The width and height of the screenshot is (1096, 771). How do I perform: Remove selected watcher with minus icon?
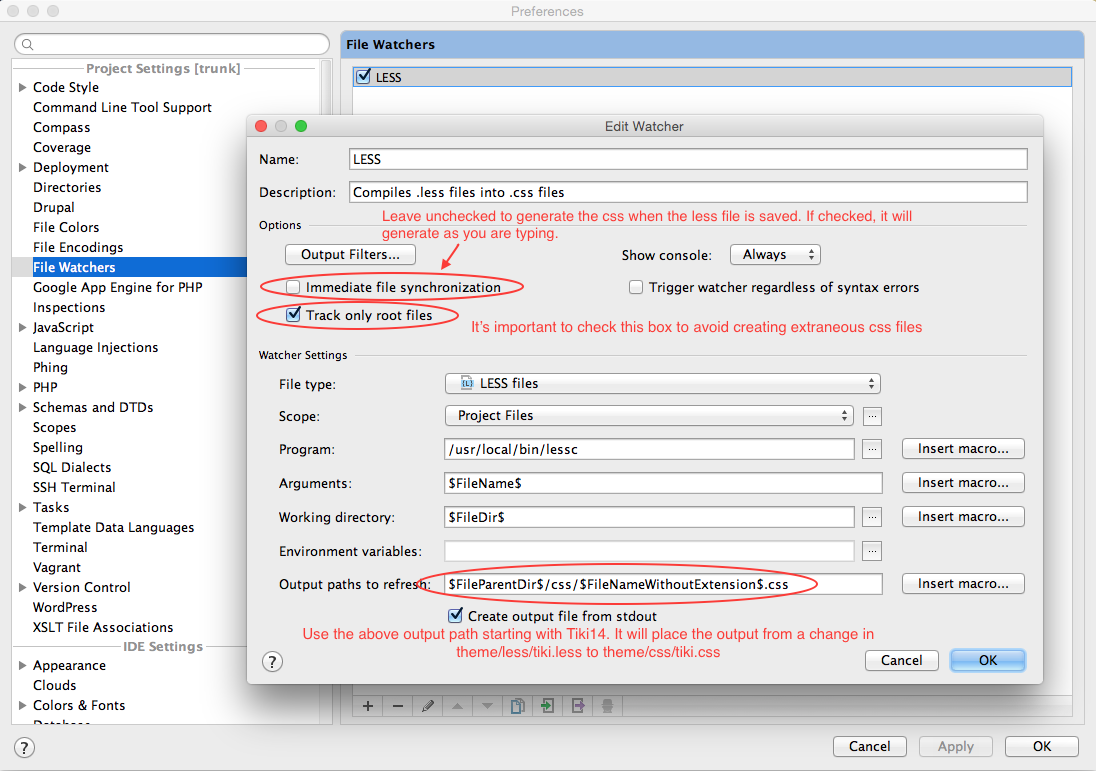[398, 706]
